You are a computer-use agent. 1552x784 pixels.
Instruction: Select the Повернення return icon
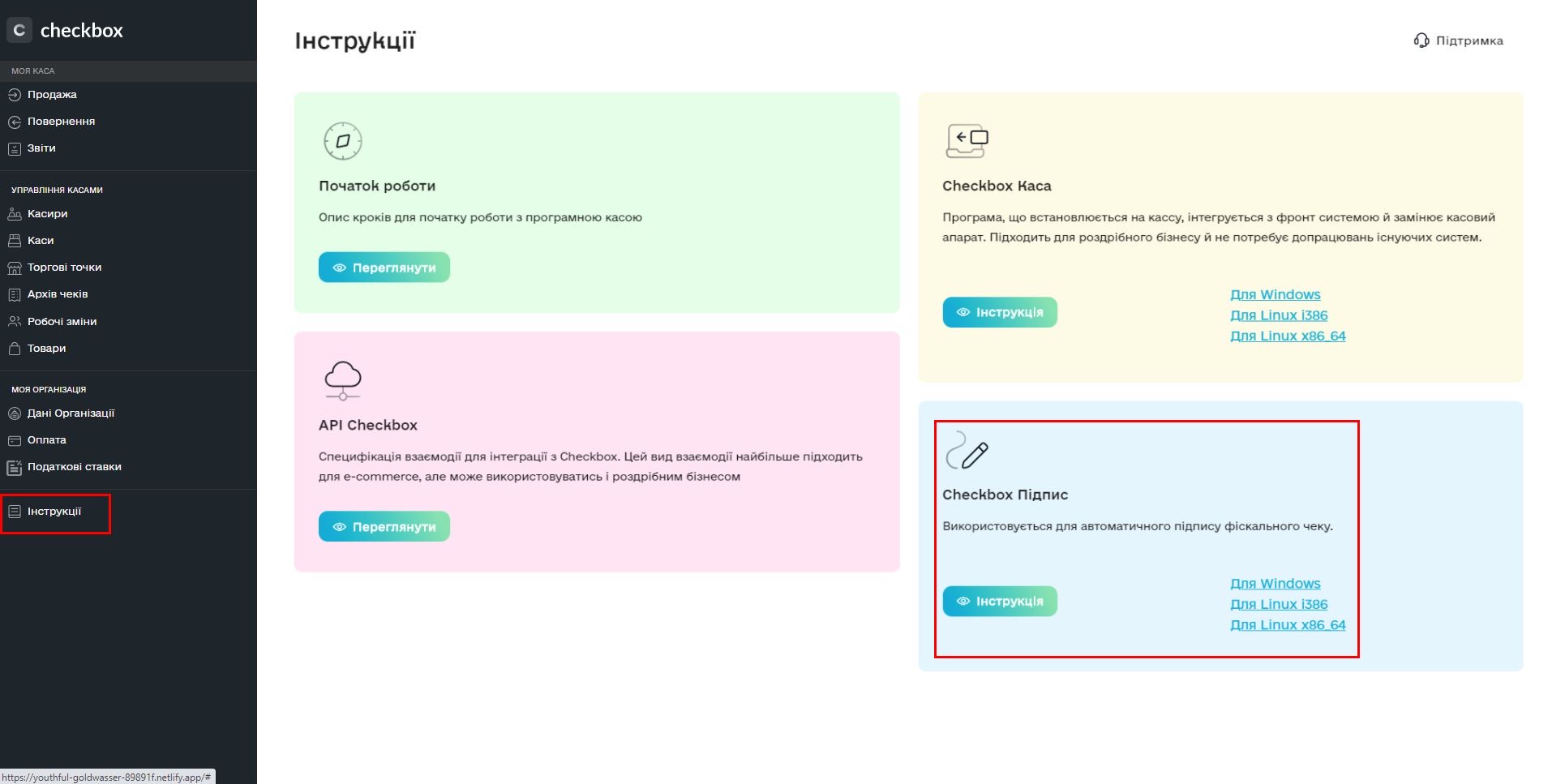point(15,122)
